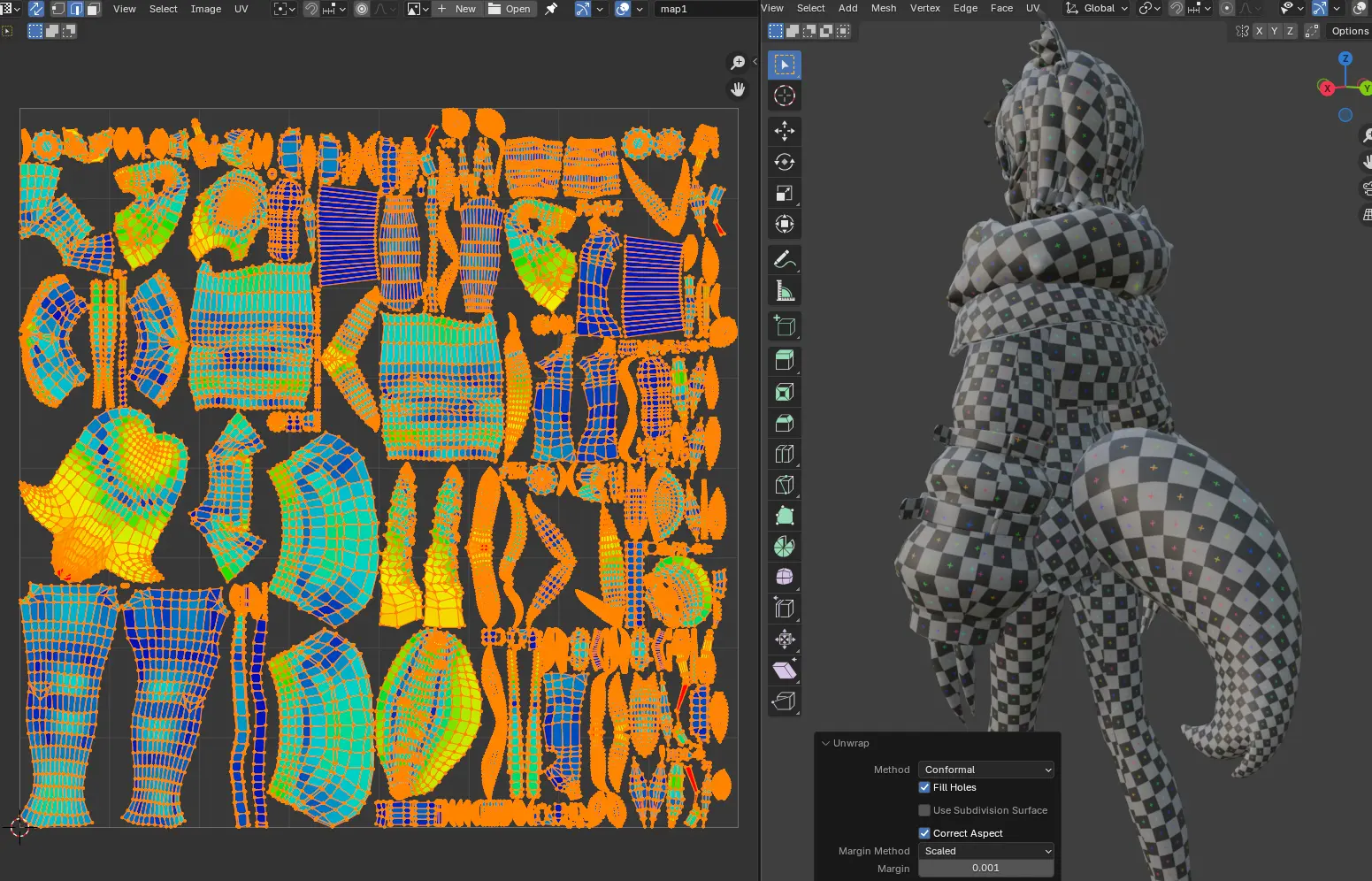Select the Add Cube tool
This screenshot has width=1372, height=881.
(785, 326)
